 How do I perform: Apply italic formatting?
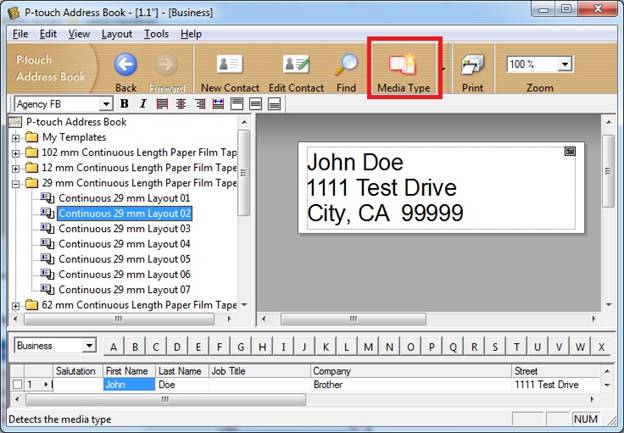coord(143,104)
